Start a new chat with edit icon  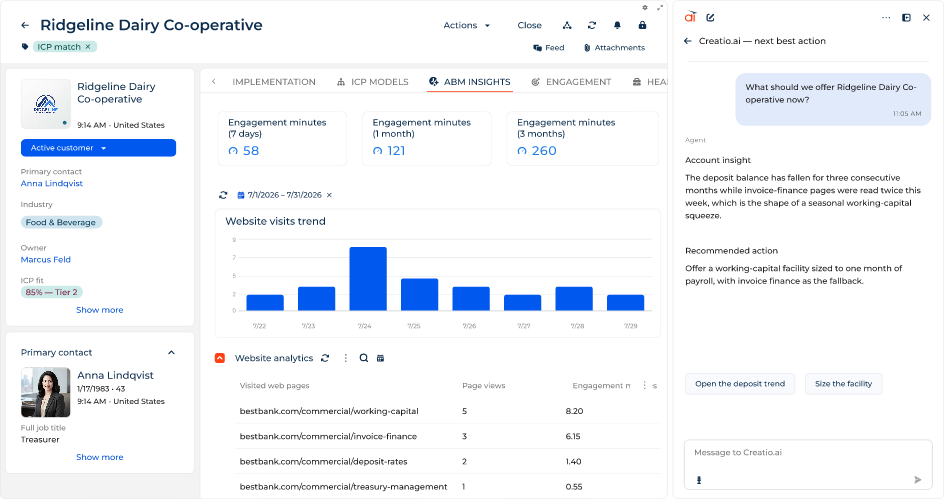coord(710,17)
